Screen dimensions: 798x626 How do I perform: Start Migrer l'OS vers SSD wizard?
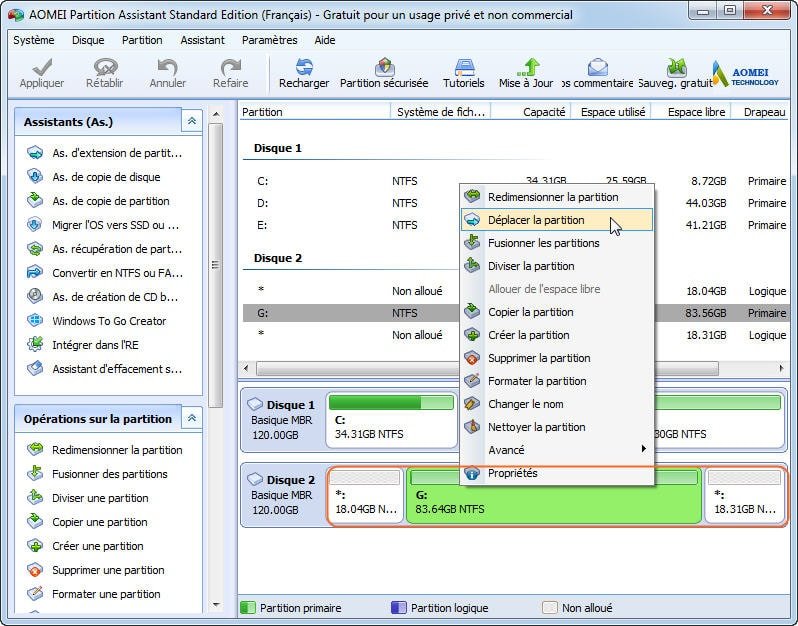pos(103,224)
